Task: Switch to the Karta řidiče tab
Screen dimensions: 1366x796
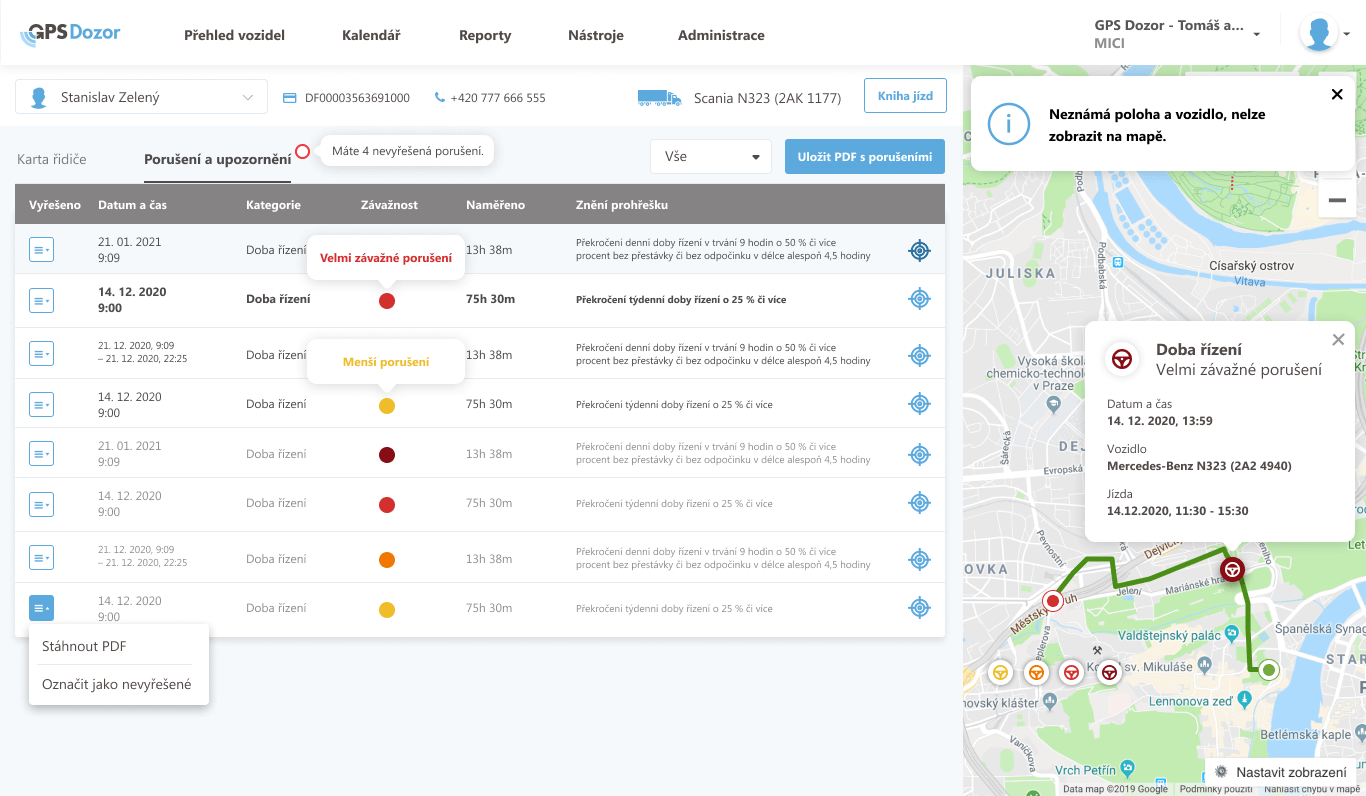Action: click(x=52, y=159)
